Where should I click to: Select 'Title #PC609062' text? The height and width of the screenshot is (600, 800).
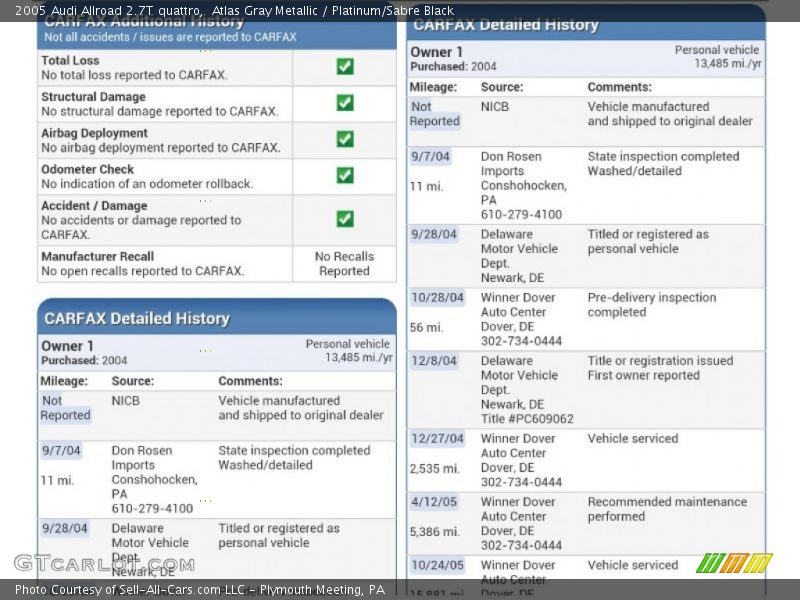coord(527,419)
